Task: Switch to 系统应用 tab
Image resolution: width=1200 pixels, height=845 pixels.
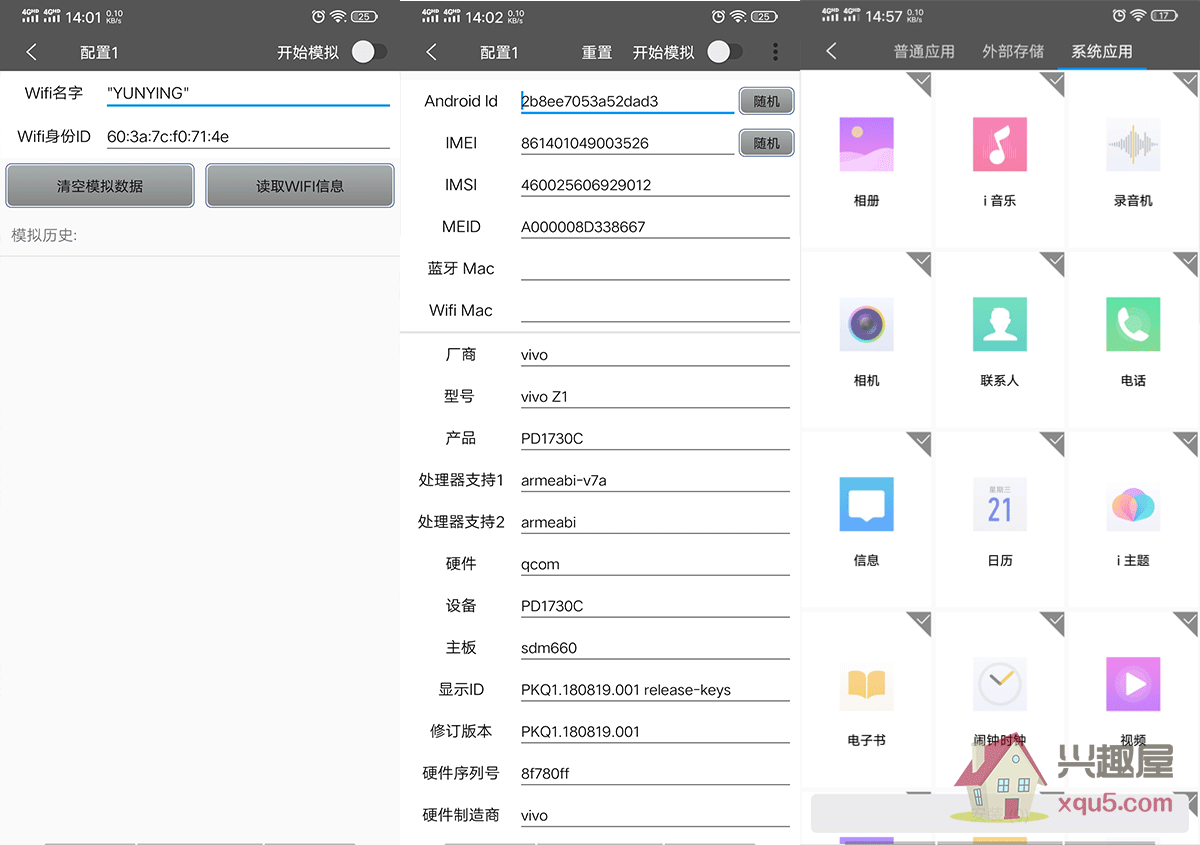Action: pyautogui.click(x=1102, y=52)
